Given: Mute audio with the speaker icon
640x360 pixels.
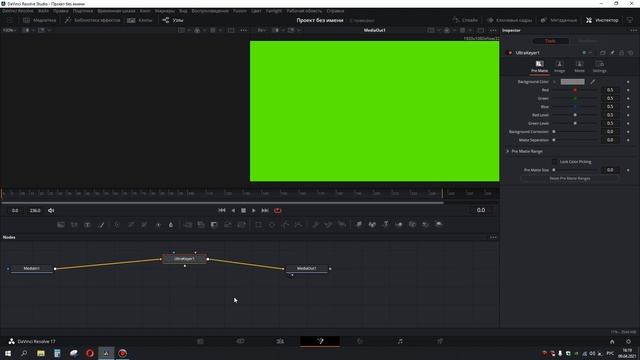Looking at the screenshot, I should (x=51, y=211).
